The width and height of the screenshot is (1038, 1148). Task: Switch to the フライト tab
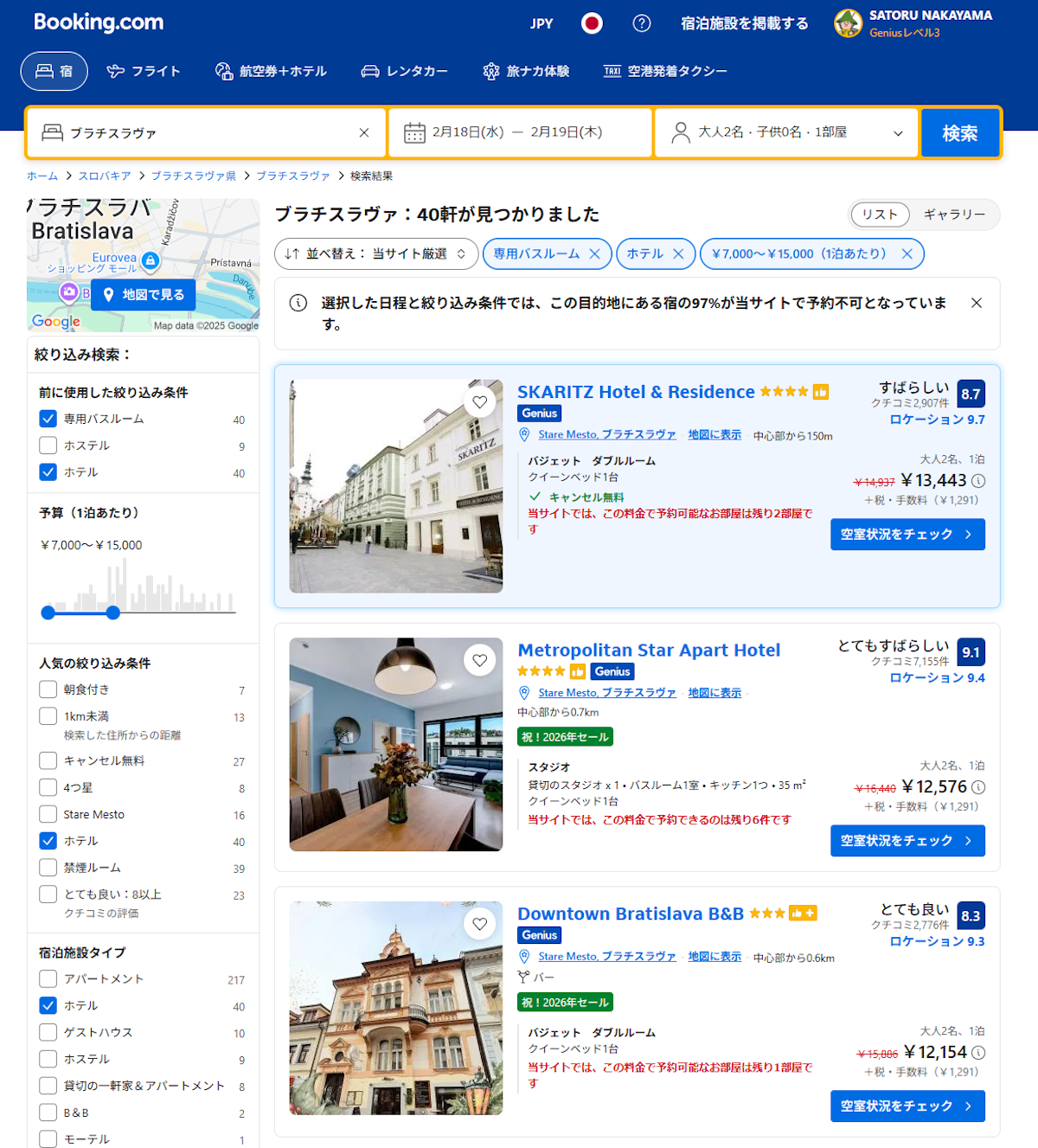[144, 71]
